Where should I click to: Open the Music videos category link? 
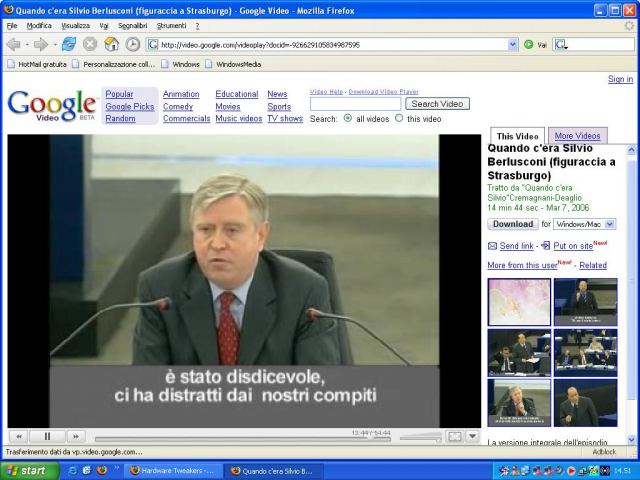tap(239, 118)
